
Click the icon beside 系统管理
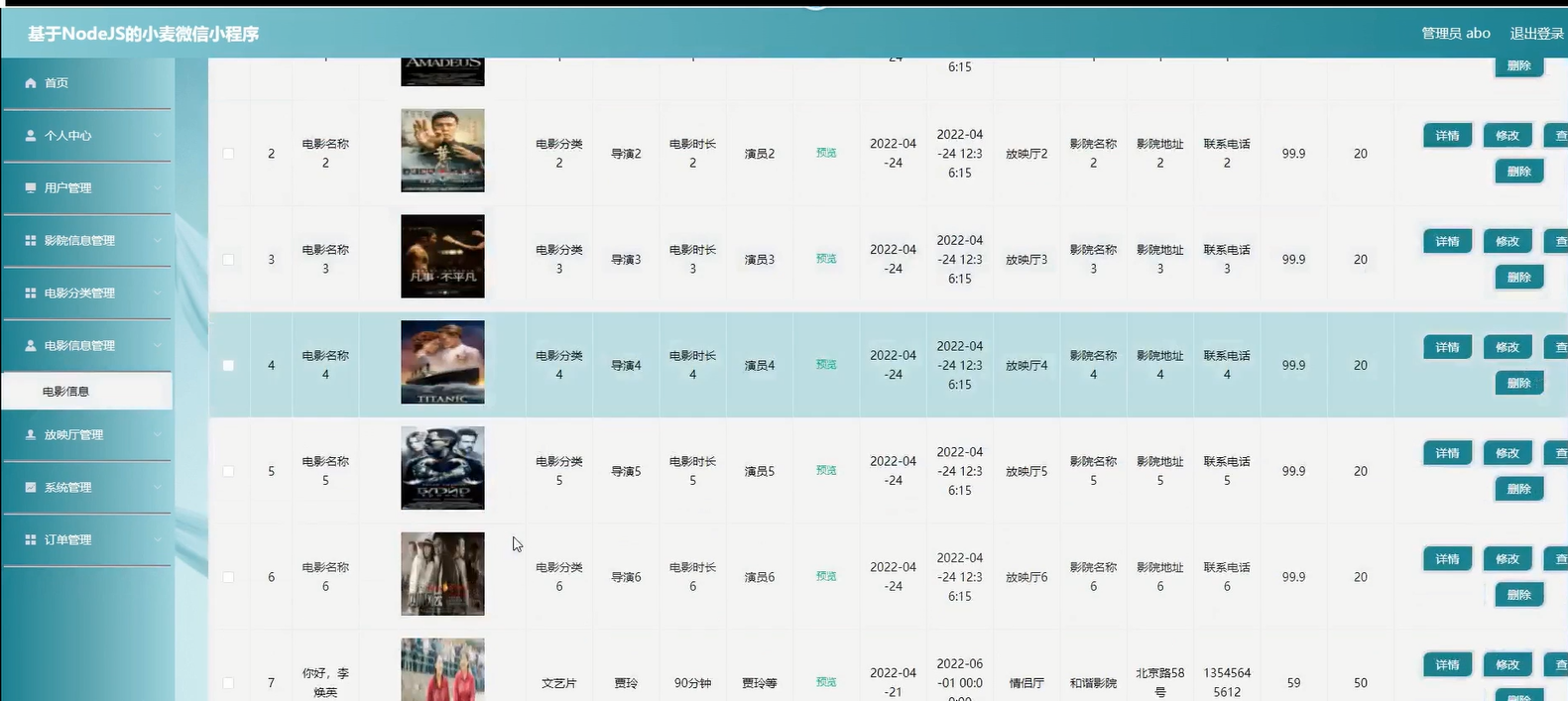click(31, 488)
